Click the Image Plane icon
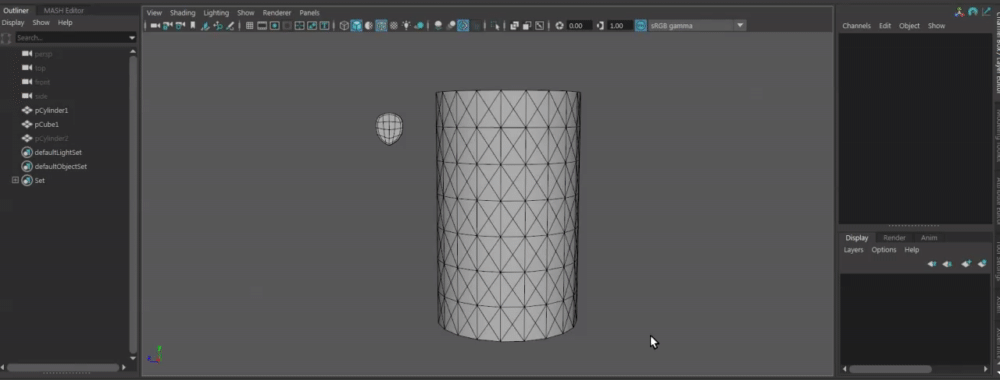The width and height of the screenshot is (1000, 380). coord(205,26)
